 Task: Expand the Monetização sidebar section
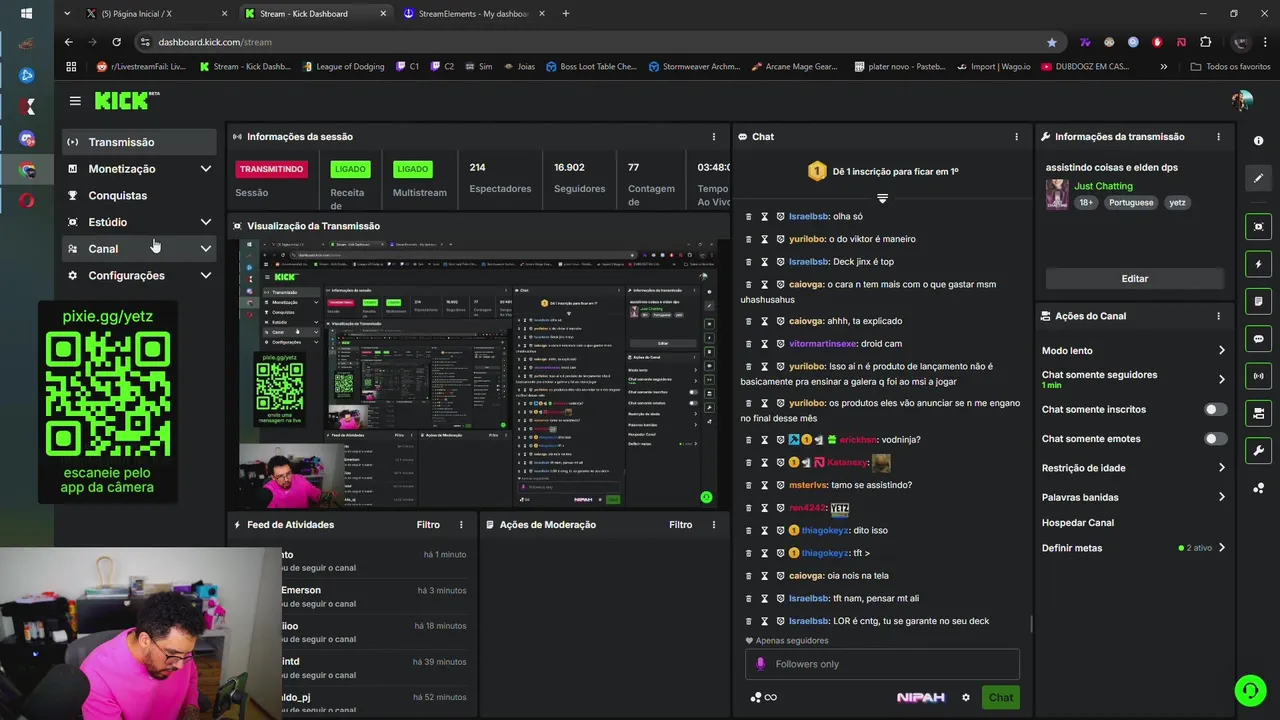(140, 169)
